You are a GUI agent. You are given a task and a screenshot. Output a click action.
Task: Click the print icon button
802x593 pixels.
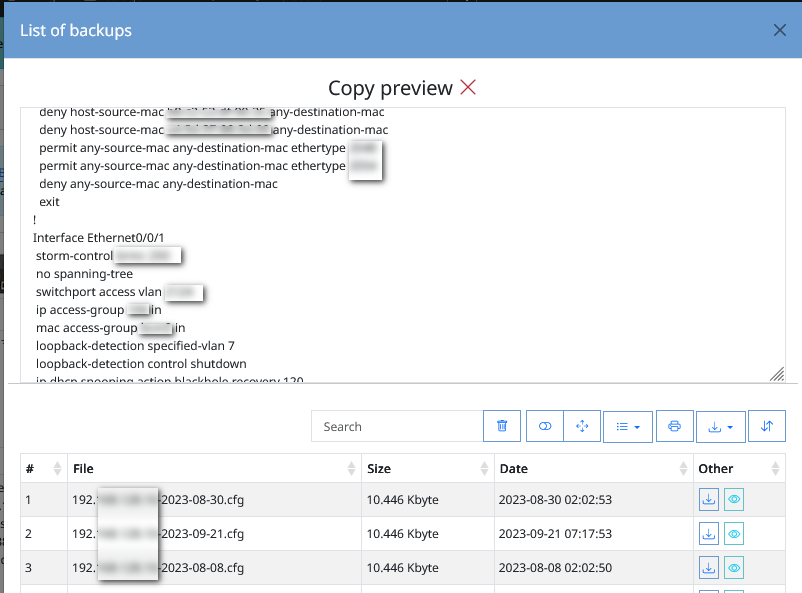tap(675, 426)
